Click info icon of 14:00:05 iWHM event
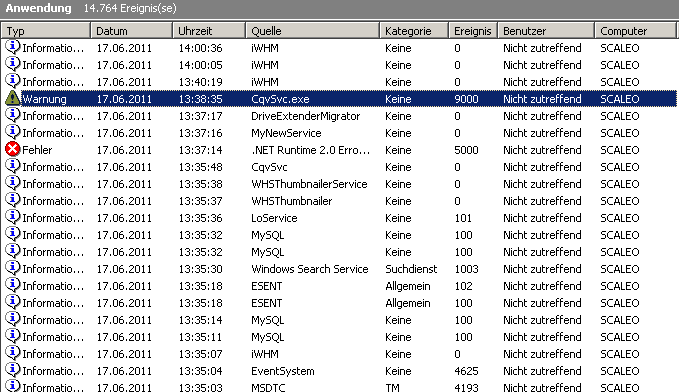Image resolution: width=679 pixels, height=392 pixels. click(13, 64)
